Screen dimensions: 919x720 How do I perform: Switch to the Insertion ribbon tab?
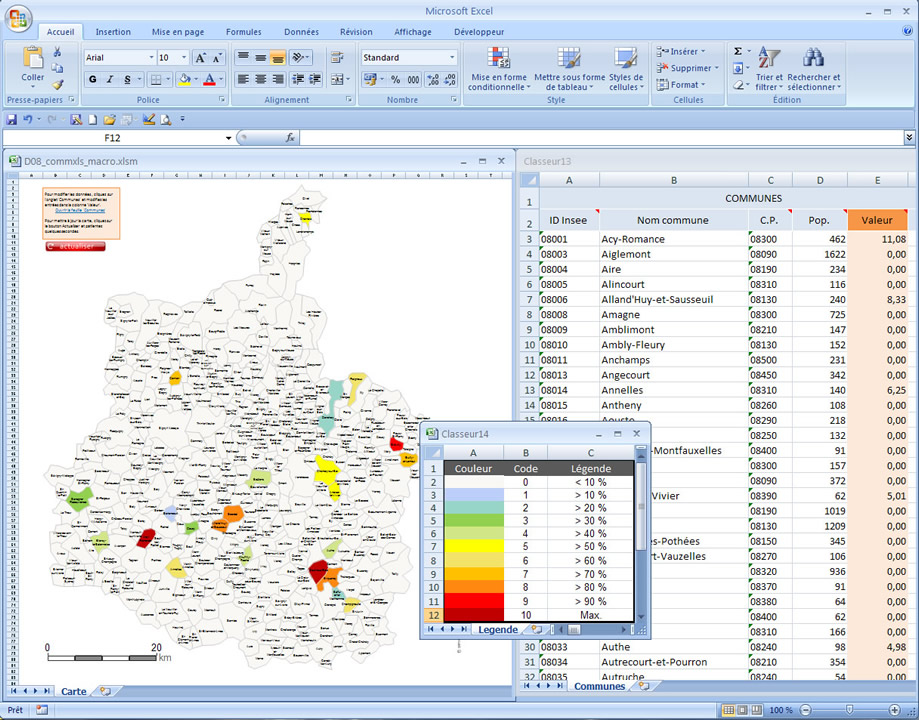pos(113,32)
